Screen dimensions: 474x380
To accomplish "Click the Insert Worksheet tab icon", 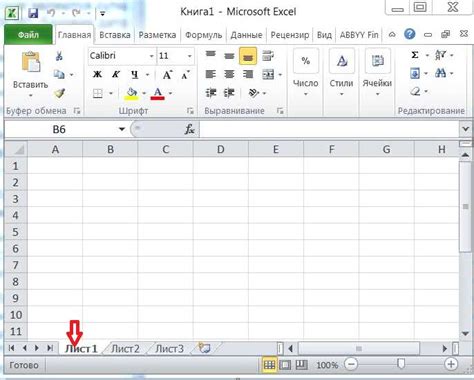I will (x=204, y=348).
